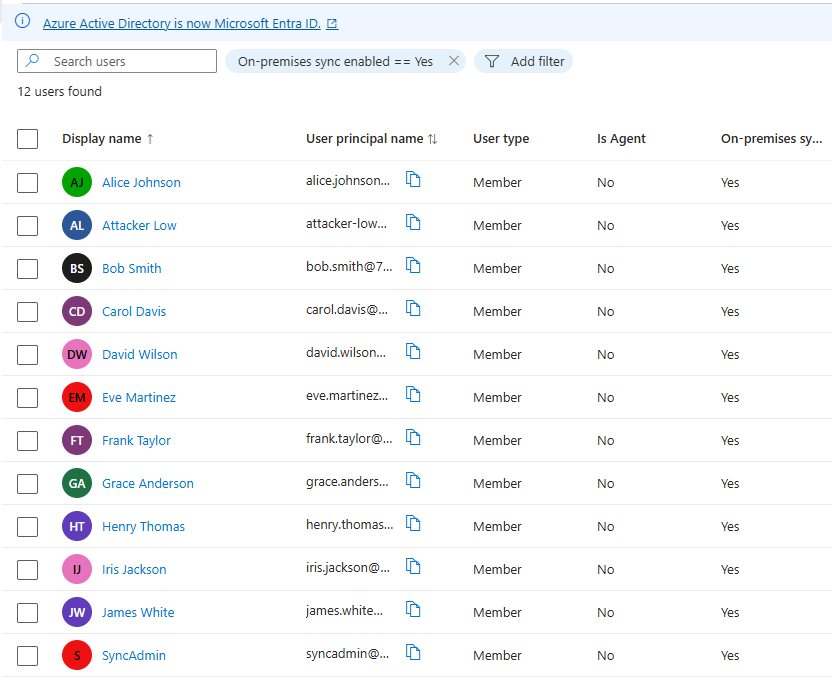Check the box for David Wilson
The image size is (832, 691).
click(x=28, y=355)
